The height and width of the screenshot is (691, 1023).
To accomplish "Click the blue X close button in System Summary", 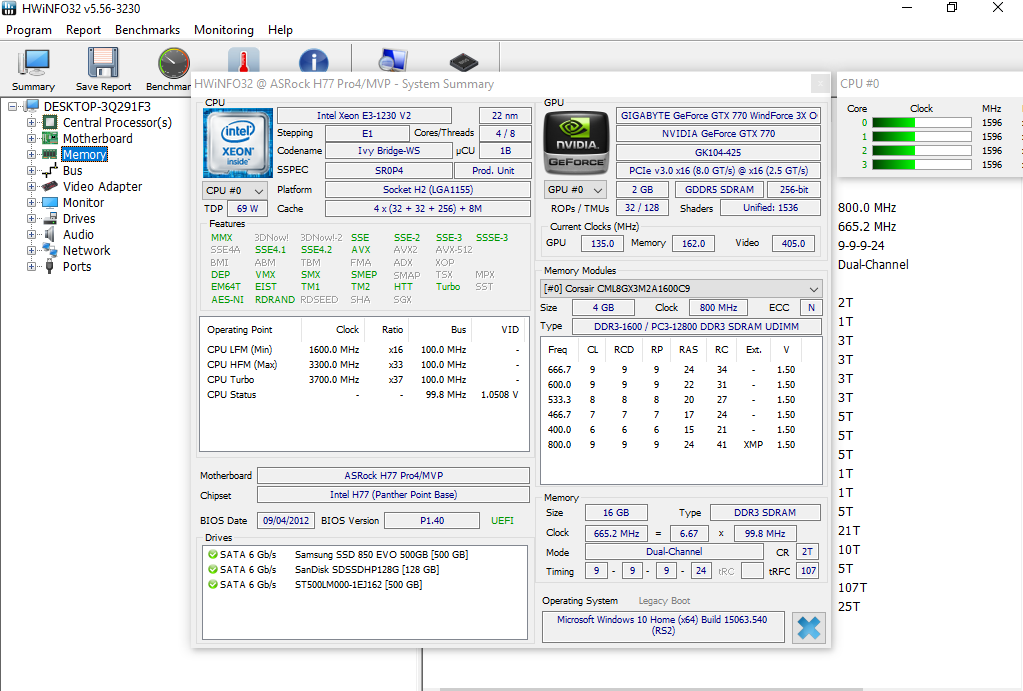I will point(809,628).
